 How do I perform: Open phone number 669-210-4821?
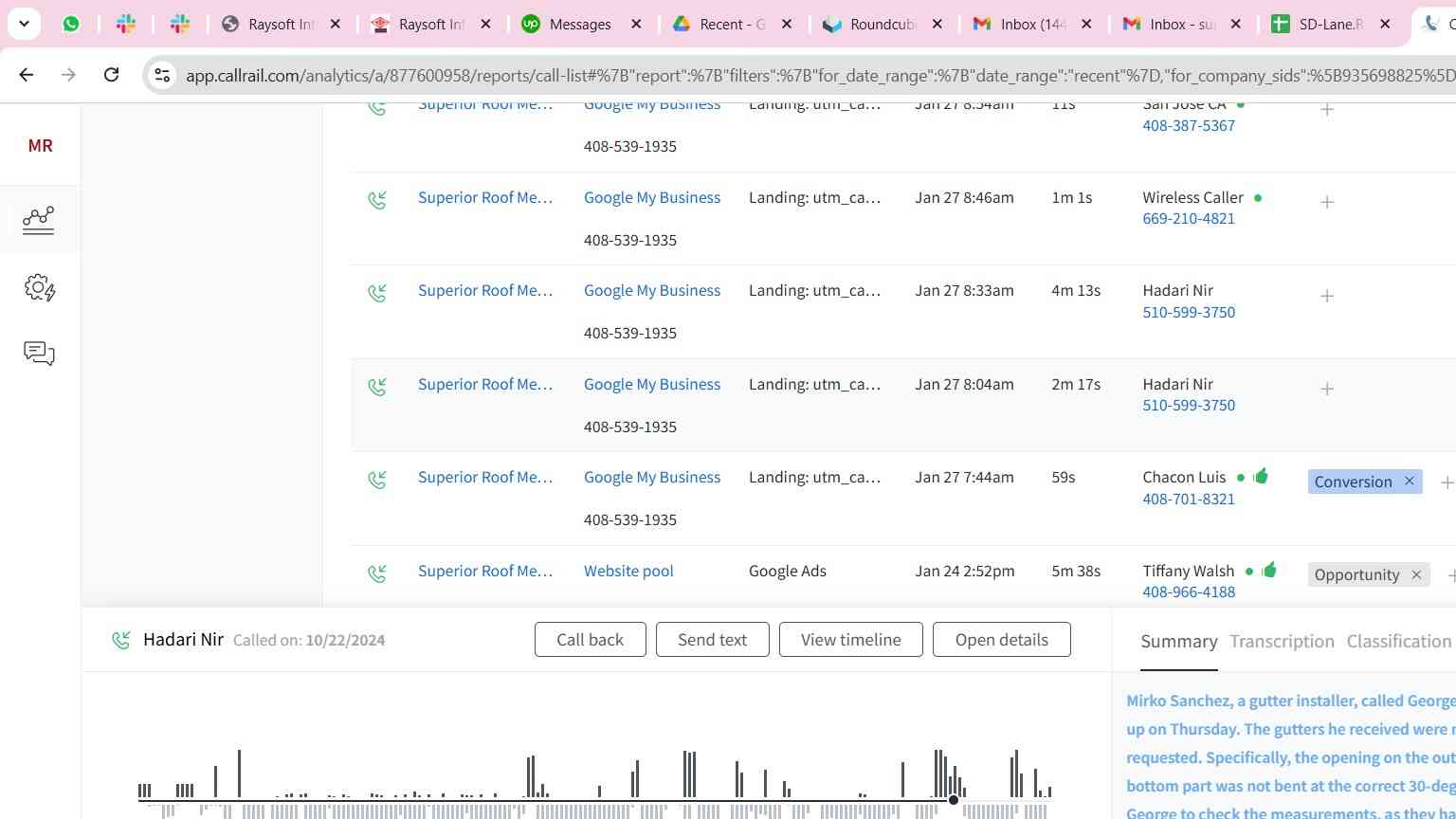(x=1189, y=218)
